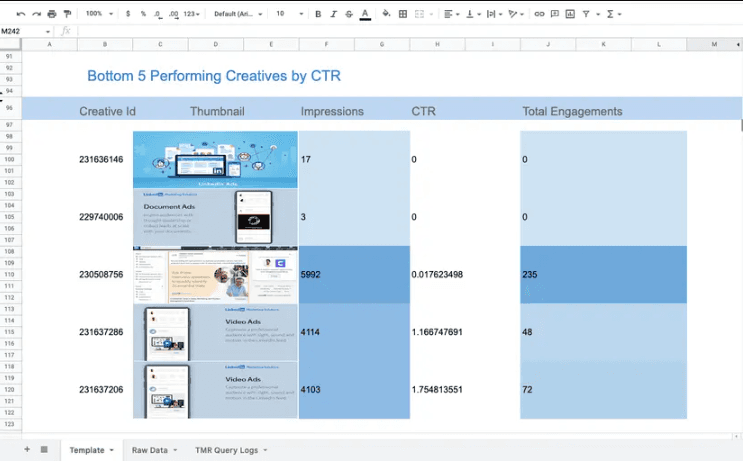Click the Name box showing M242

click(x=25, y=31)
